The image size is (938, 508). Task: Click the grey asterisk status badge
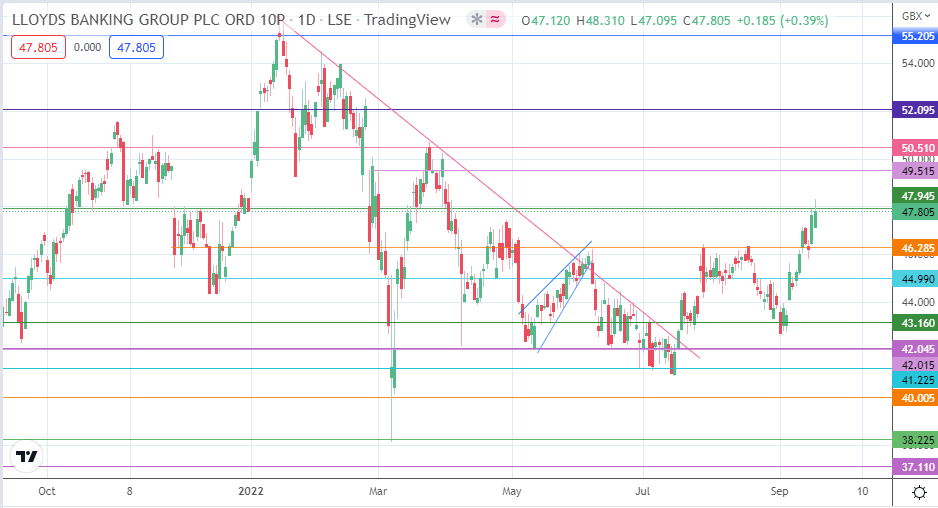[x=476, y=20]
